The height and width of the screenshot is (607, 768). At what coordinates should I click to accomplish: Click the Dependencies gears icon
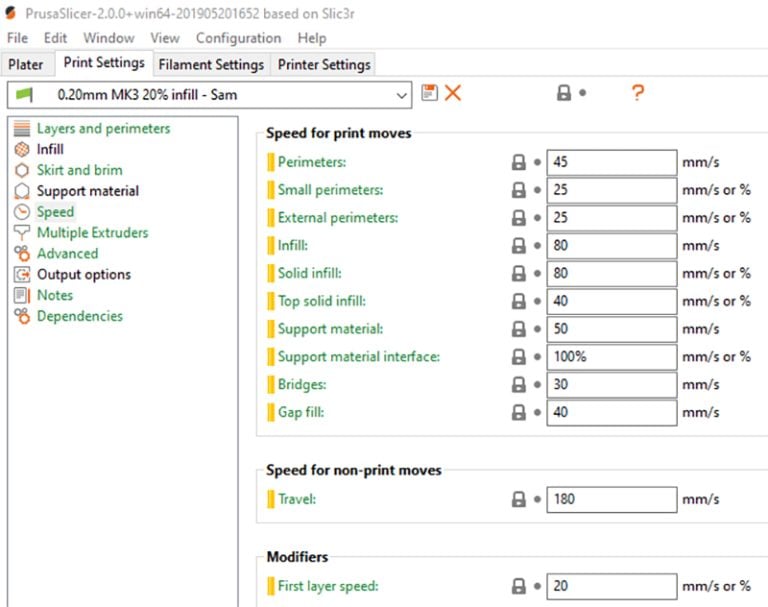pyautogui.click(x=22, y=316)
